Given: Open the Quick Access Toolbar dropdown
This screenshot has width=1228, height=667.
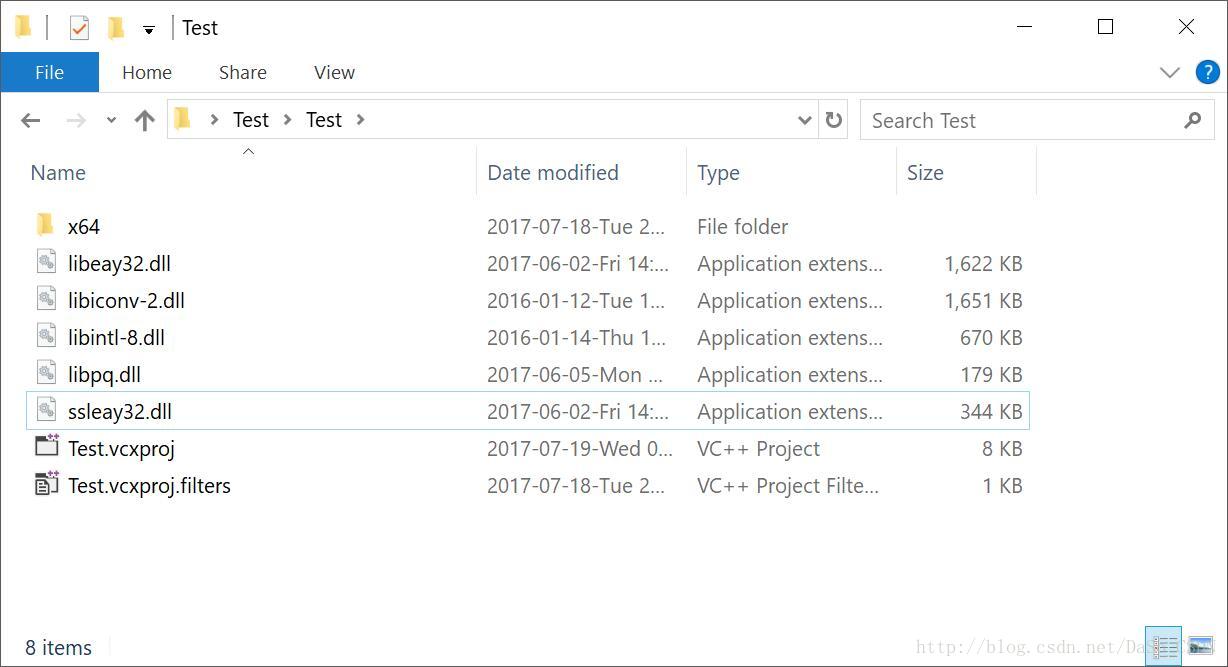Looking at the screenshot, I should (148, 30).
